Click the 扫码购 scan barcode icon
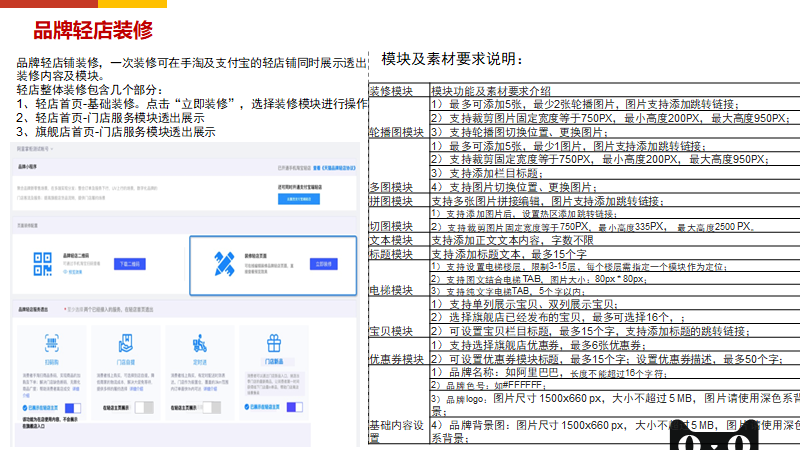This screenshot has height=450, width=800. [52, 343]
